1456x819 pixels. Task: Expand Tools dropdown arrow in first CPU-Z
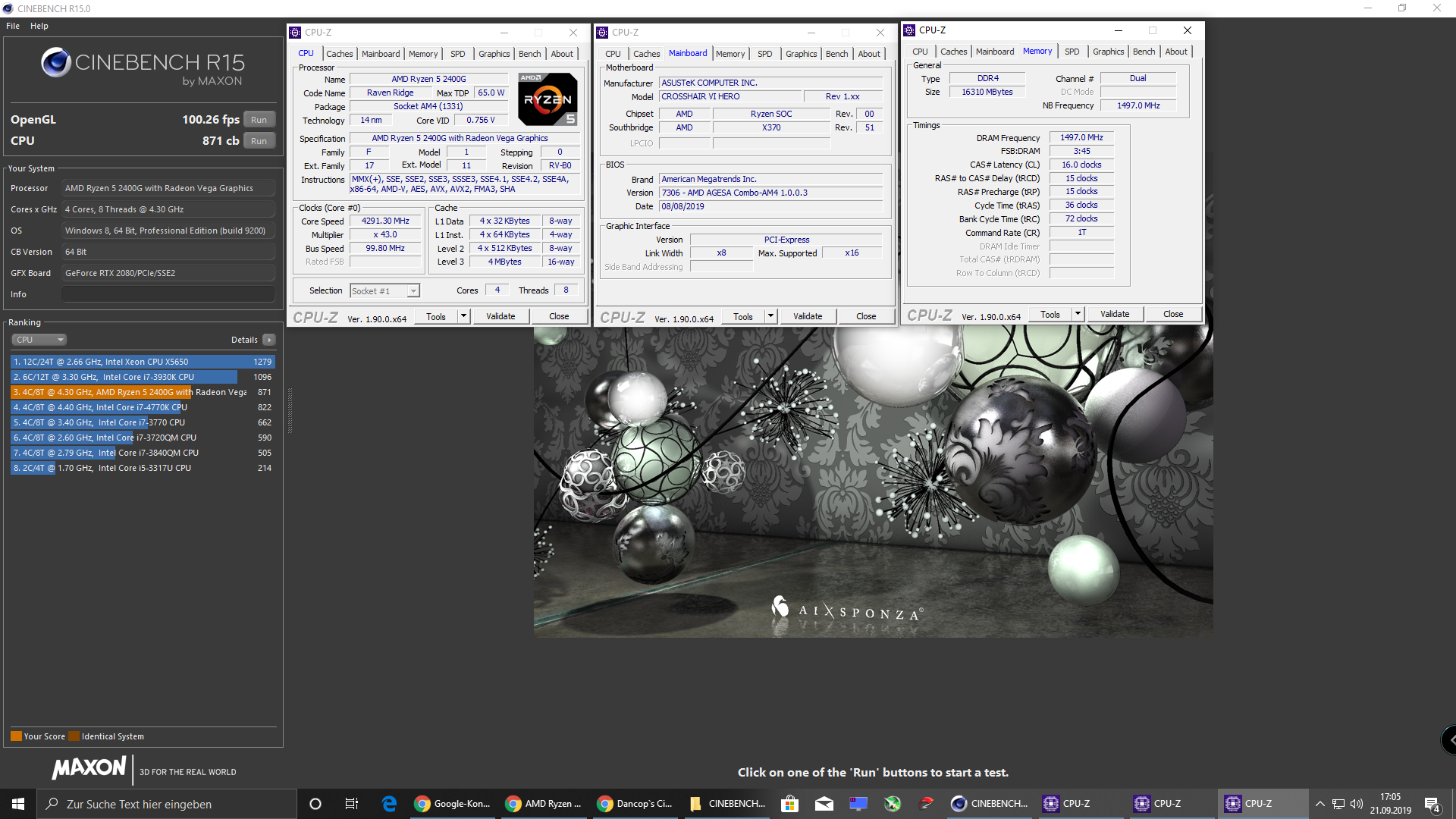coord(463,317)
